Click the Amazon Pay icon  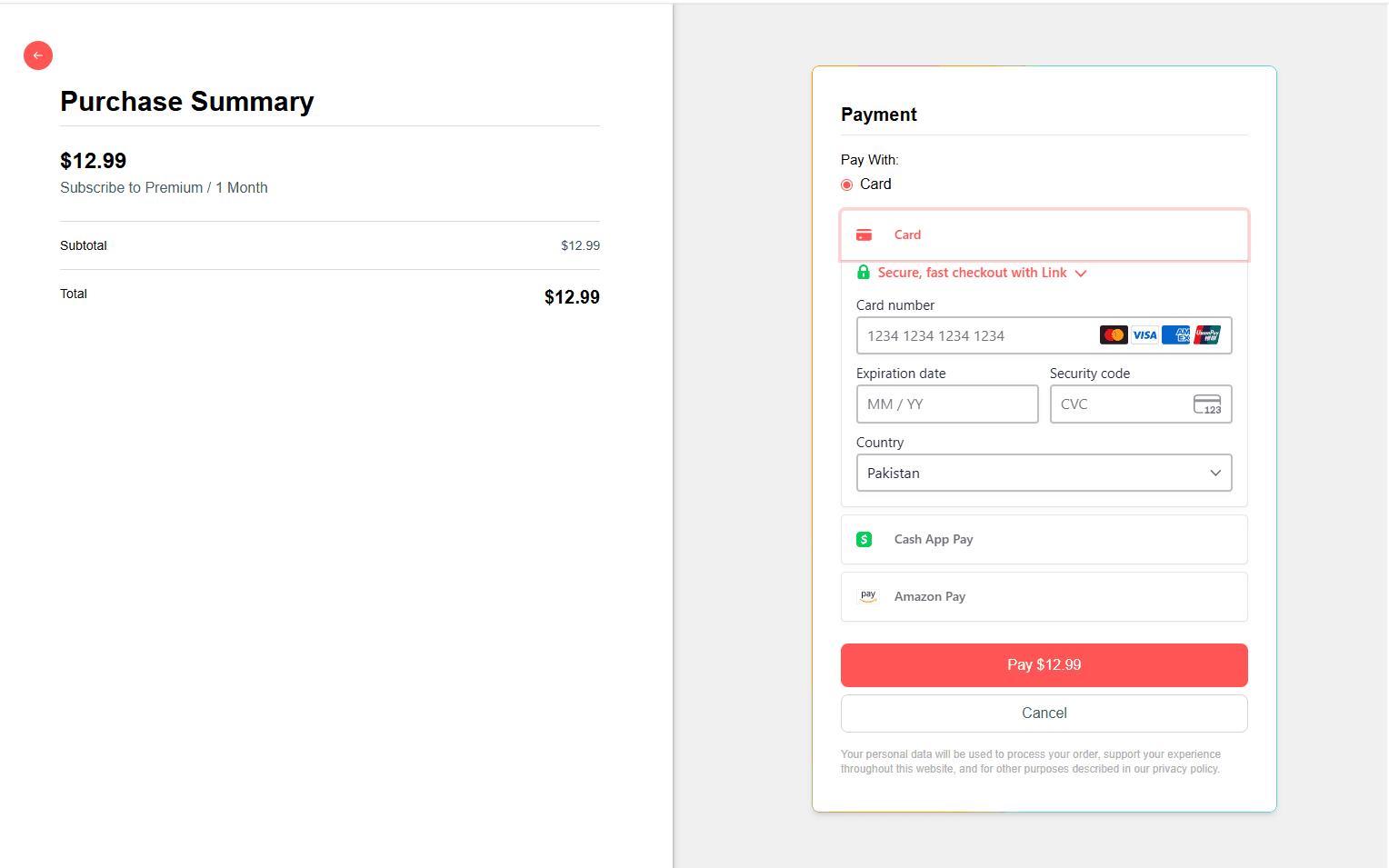coord(868,595)
